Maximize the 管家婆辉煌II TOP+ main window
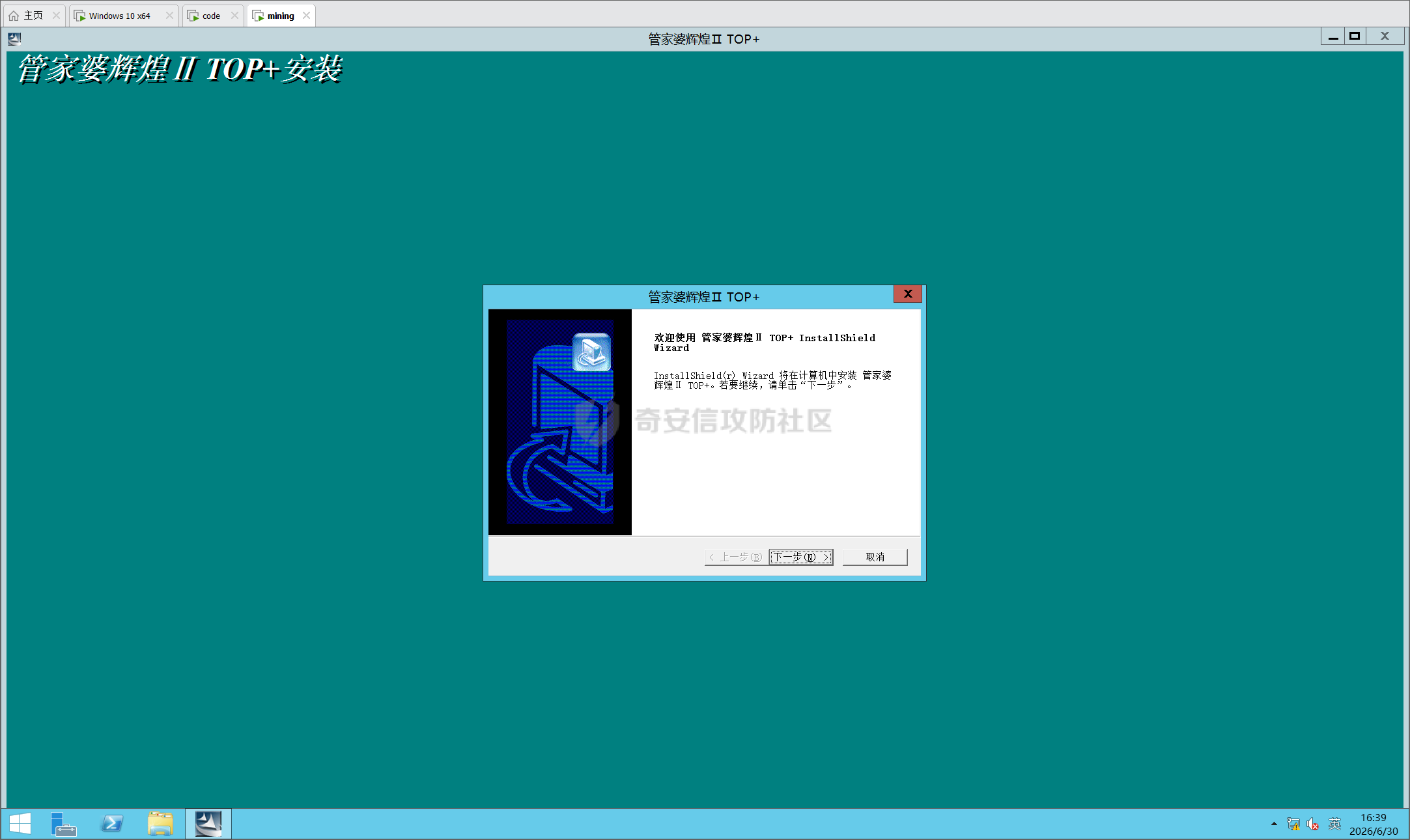Viewport: 1410px width, 840px height. (x=1355, y=37)
